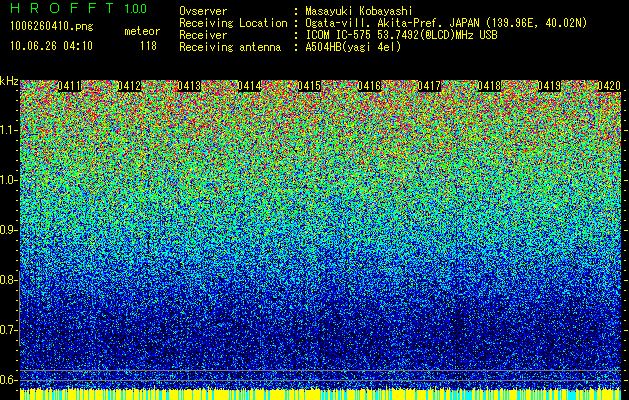Viewport: 629px width, 400px height.
Task: Click the 0.7 frequency axis label
Action: coord(8,330)
